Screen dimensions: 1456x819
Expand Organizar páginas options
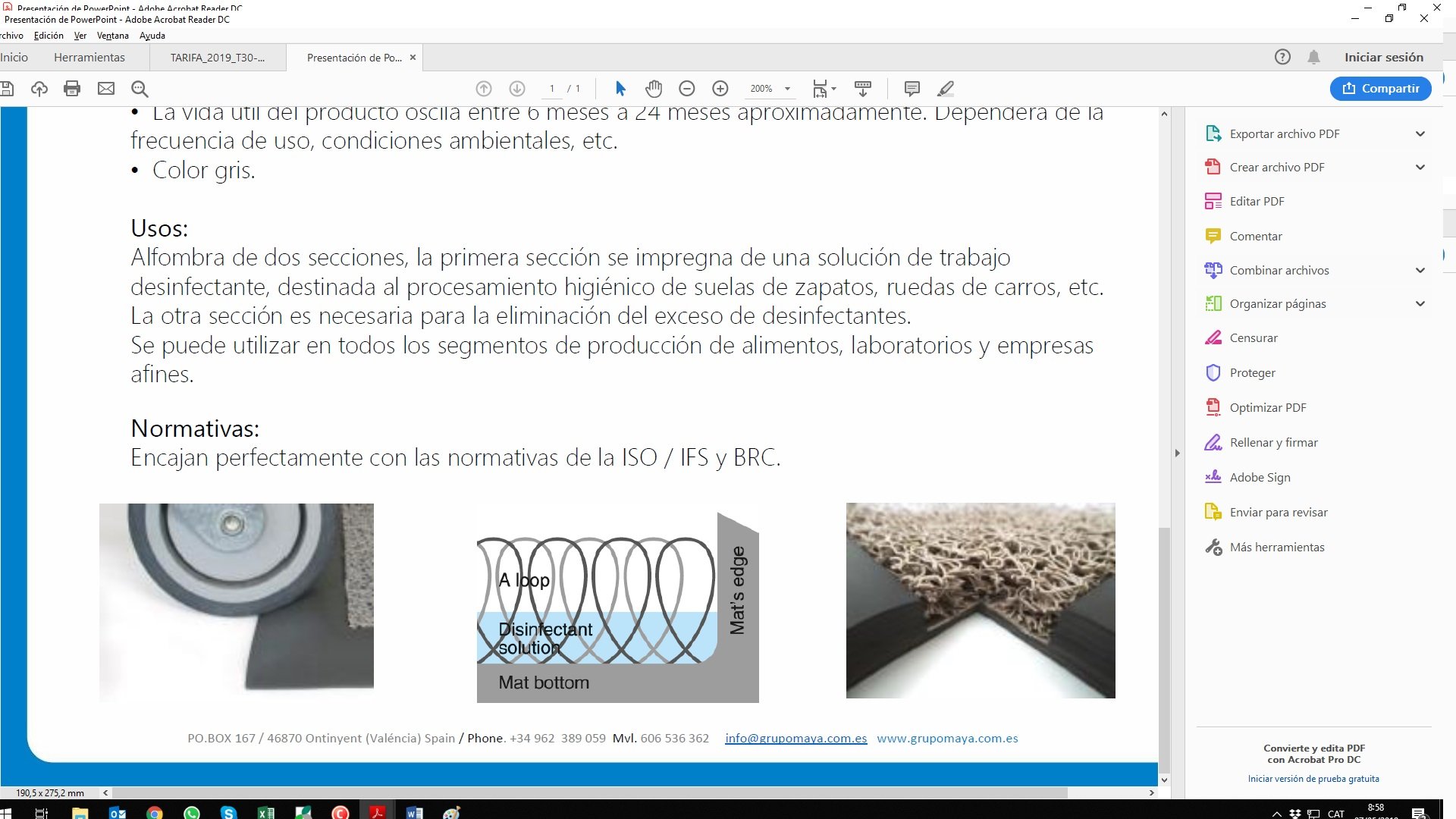point(1420,304)
